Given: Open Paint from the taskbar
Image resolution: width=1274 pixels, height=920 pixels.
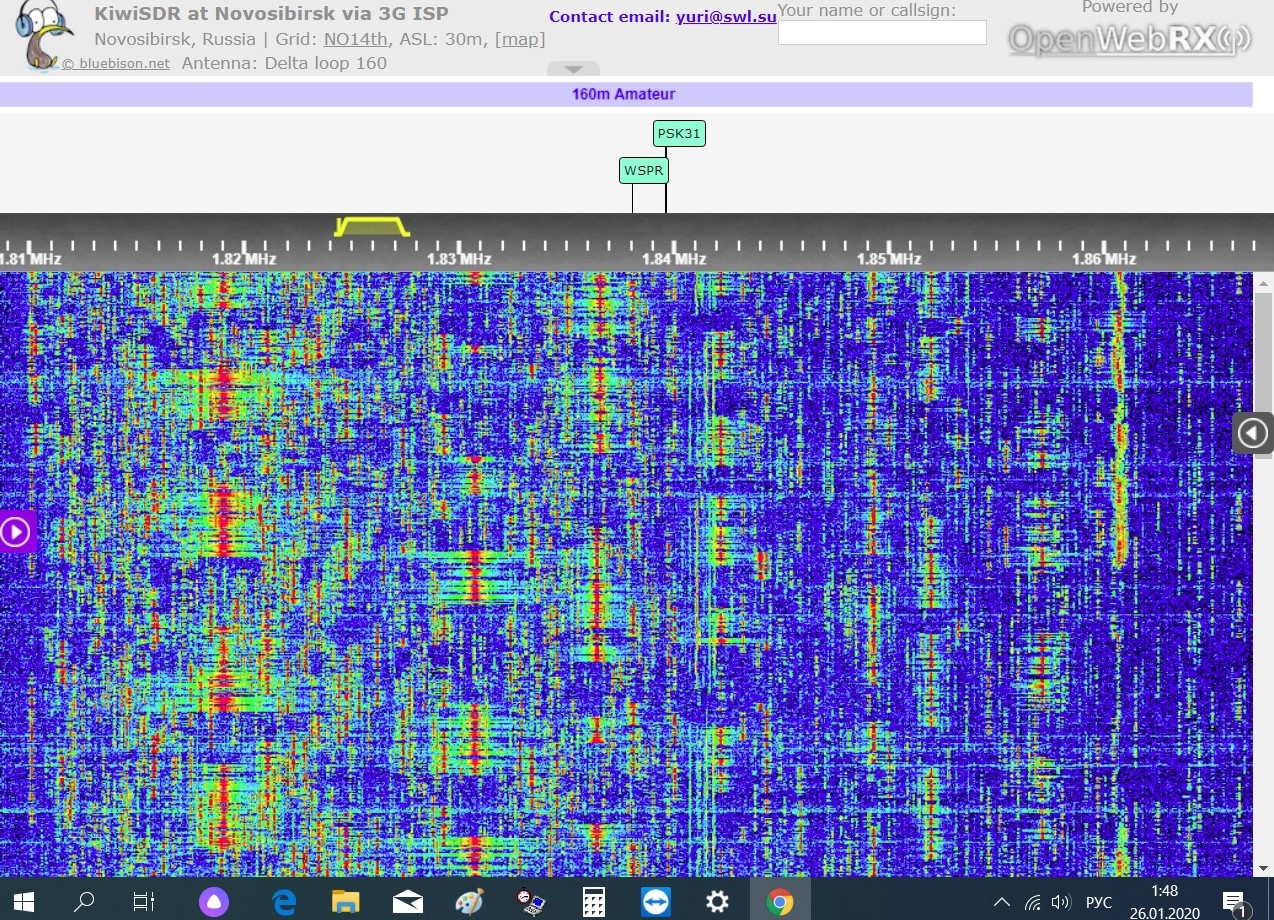Looking at the screenshot, I should 469,902.
